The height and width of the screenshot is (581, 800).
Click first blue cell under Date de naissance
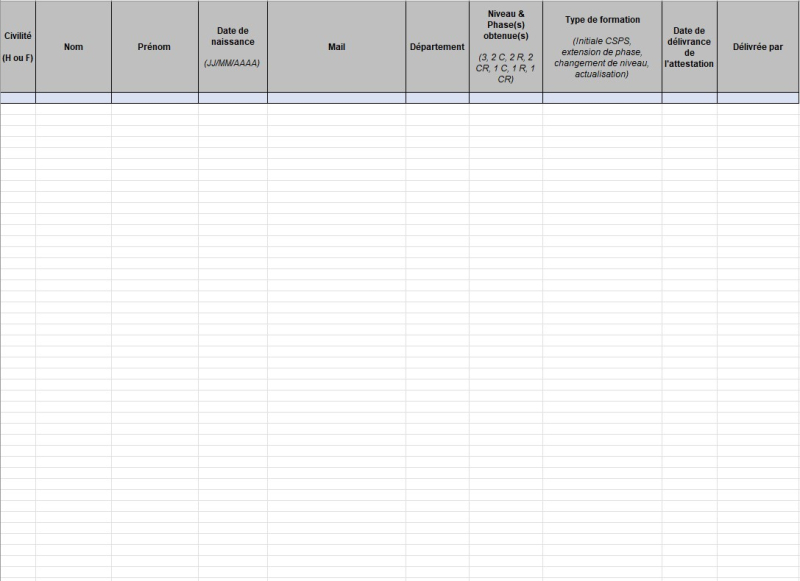(x=232, y=98)
